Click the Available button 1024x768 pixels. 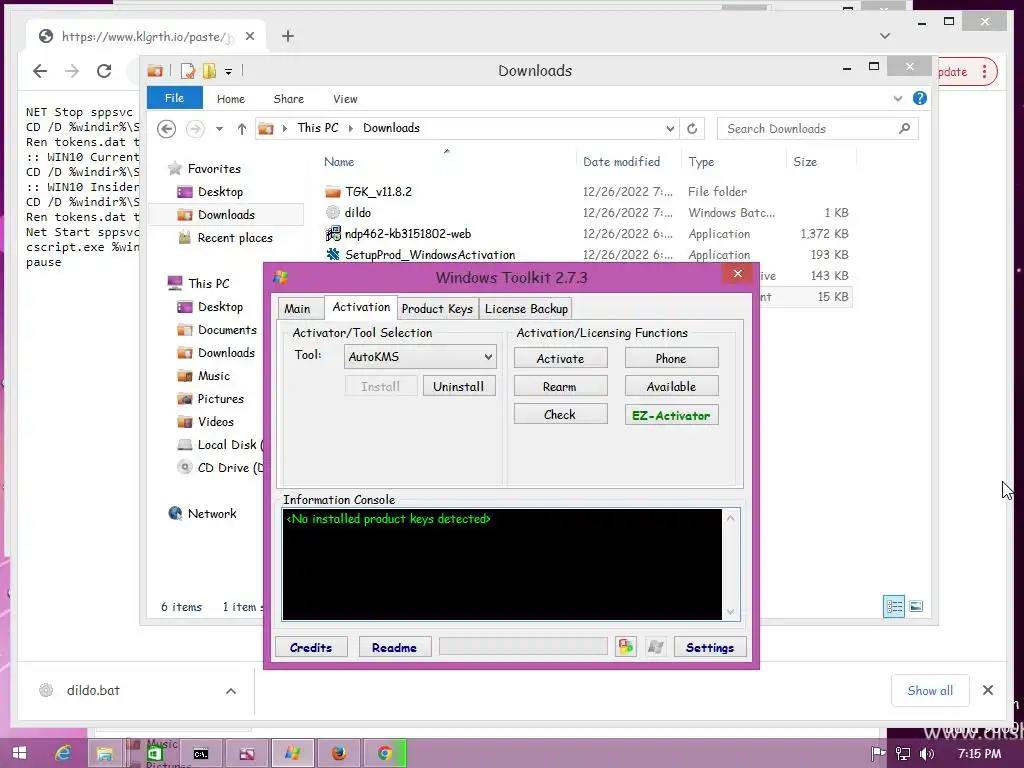click(671, 386)
